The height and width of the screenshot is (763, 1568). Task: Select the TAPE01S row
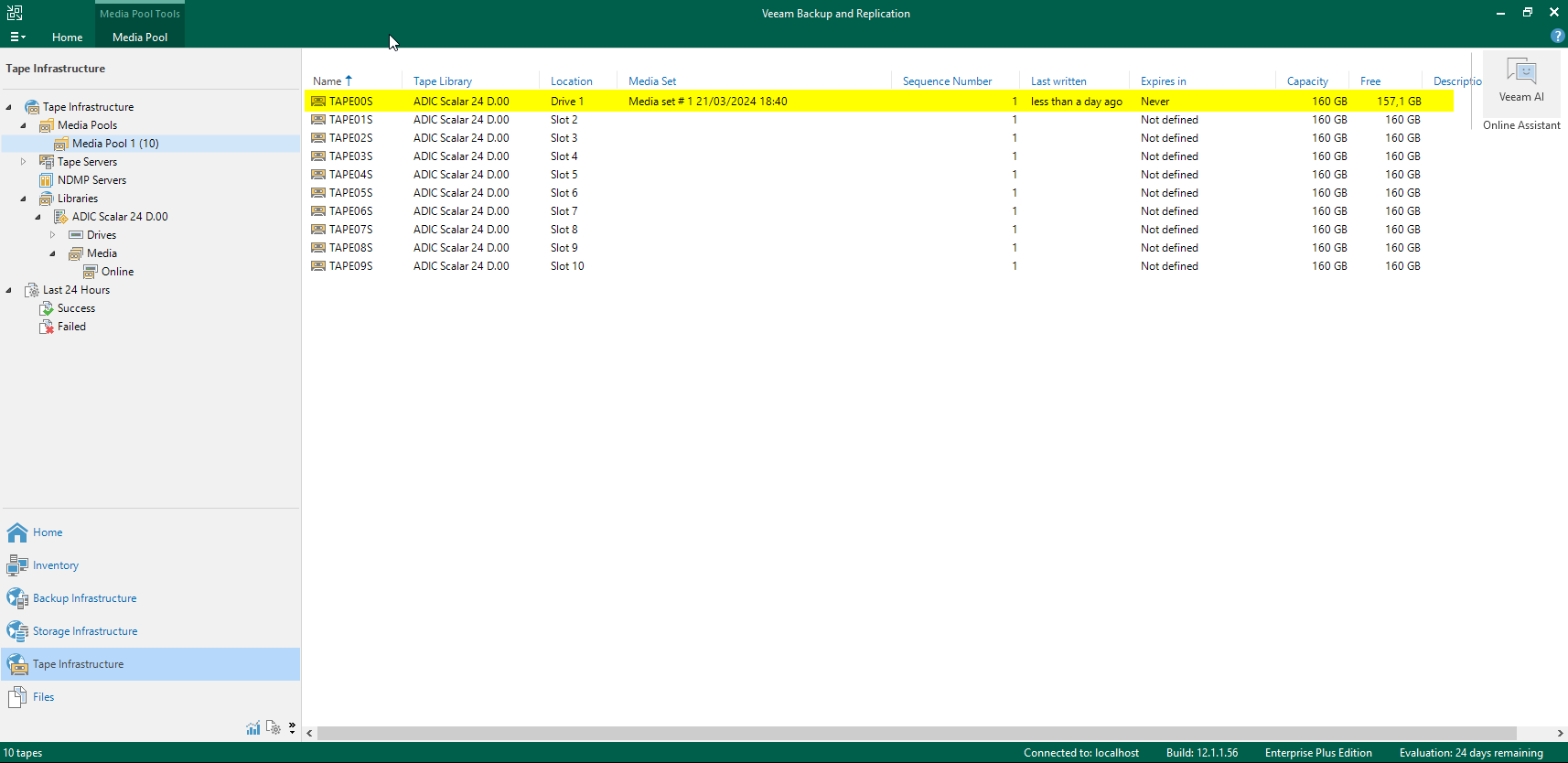(x=879, y=120)
